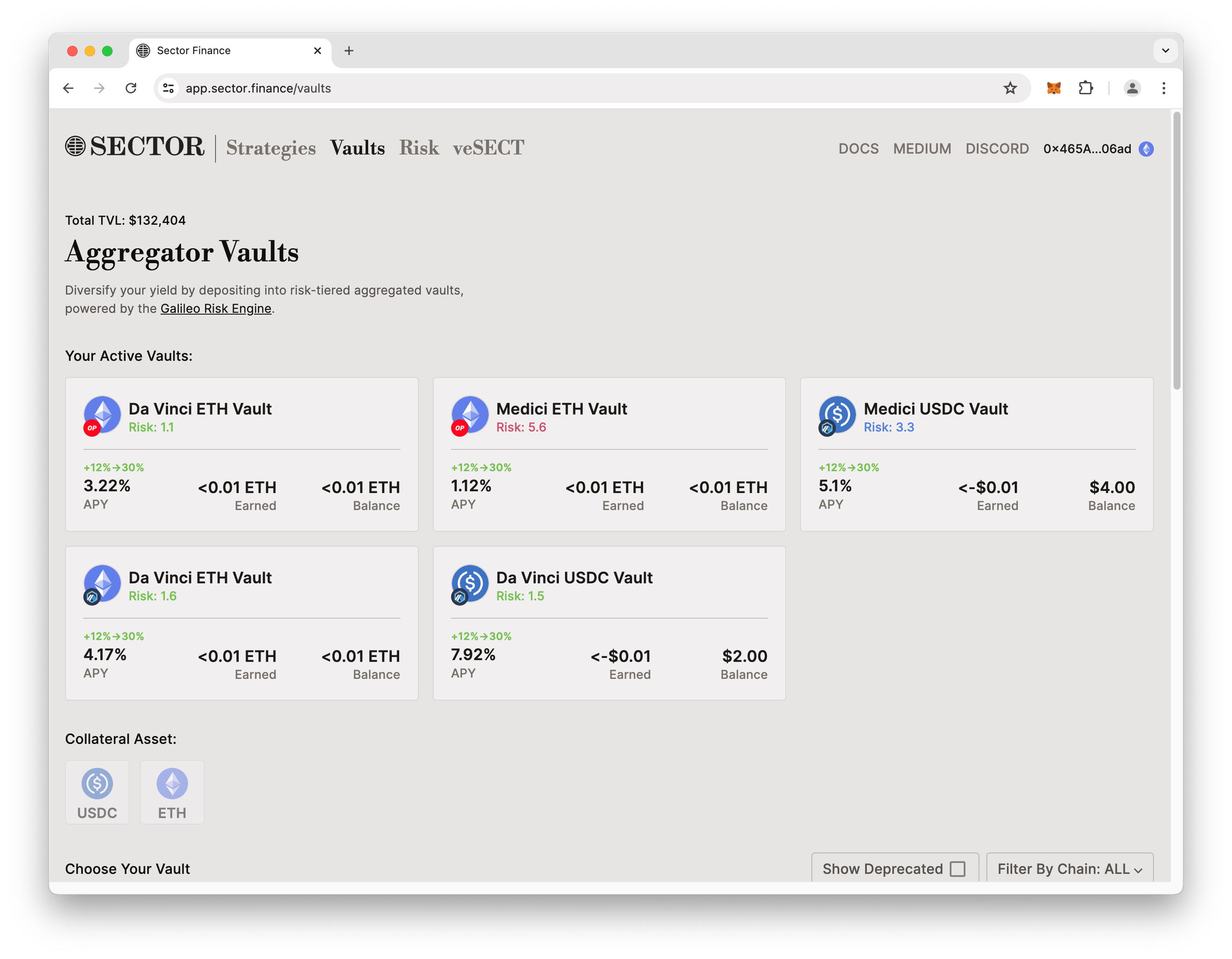Open the veSECT nav tab

coord(488,148)
